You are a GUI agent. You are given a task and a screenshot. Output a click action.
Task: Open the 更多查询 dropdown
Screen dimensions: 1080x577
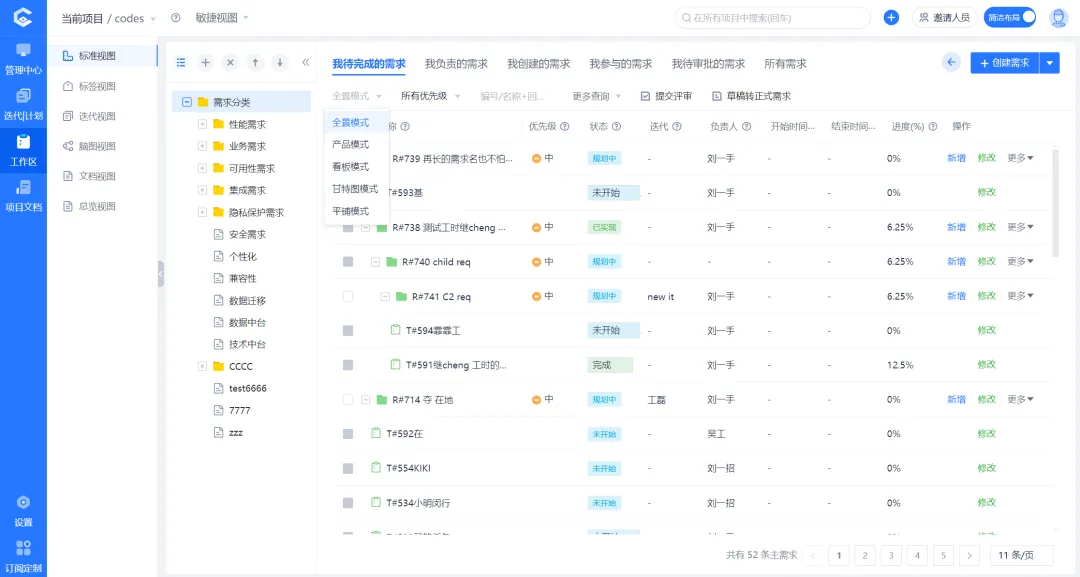pos(596,96)
